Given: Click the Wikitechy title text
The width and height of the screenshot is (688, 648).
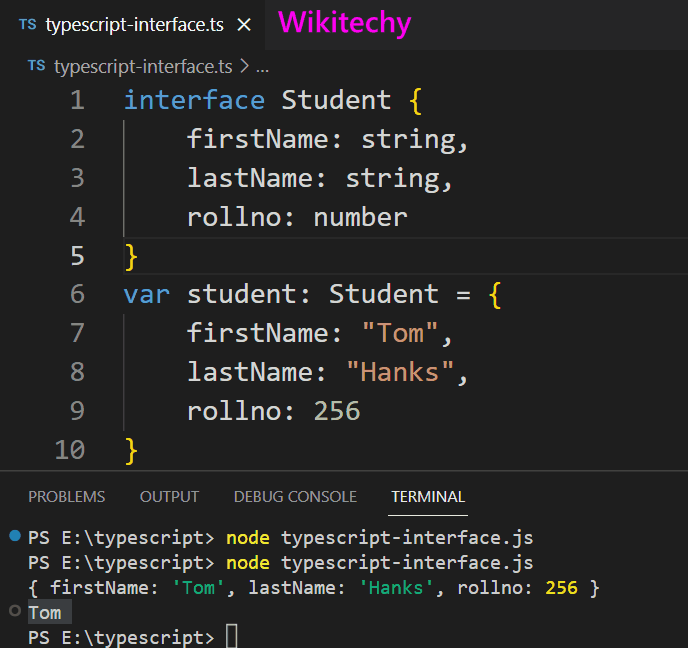Looking at the screenshot, I should [344, 23].
